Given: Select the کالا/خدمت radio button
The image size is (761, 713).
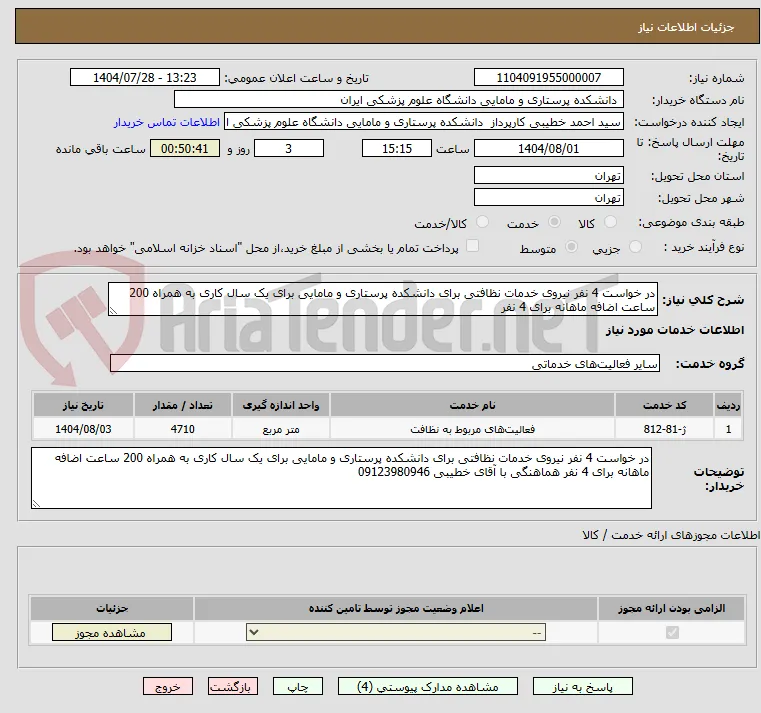Looking at the screenshot, I should coord(482,222).
